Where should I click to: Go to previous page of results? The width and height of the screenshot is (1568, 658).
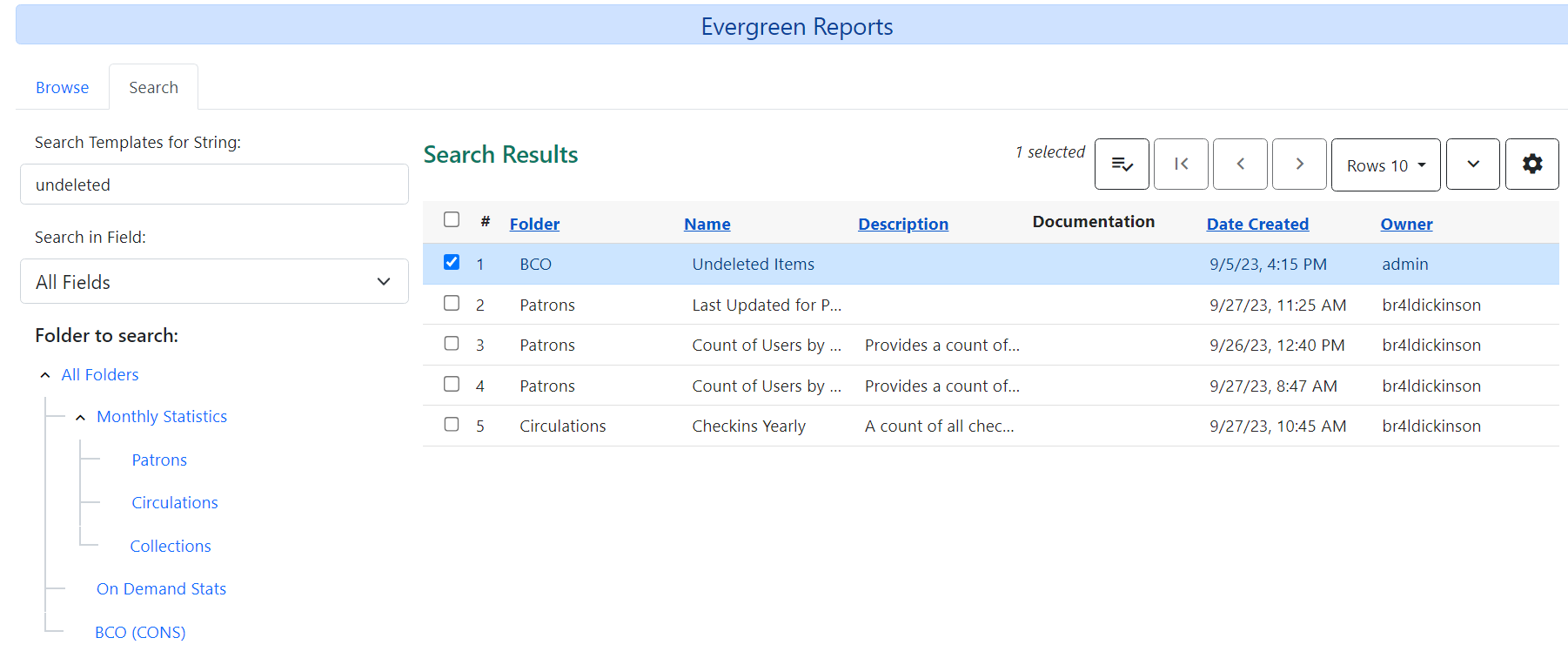click(1240, 164)
